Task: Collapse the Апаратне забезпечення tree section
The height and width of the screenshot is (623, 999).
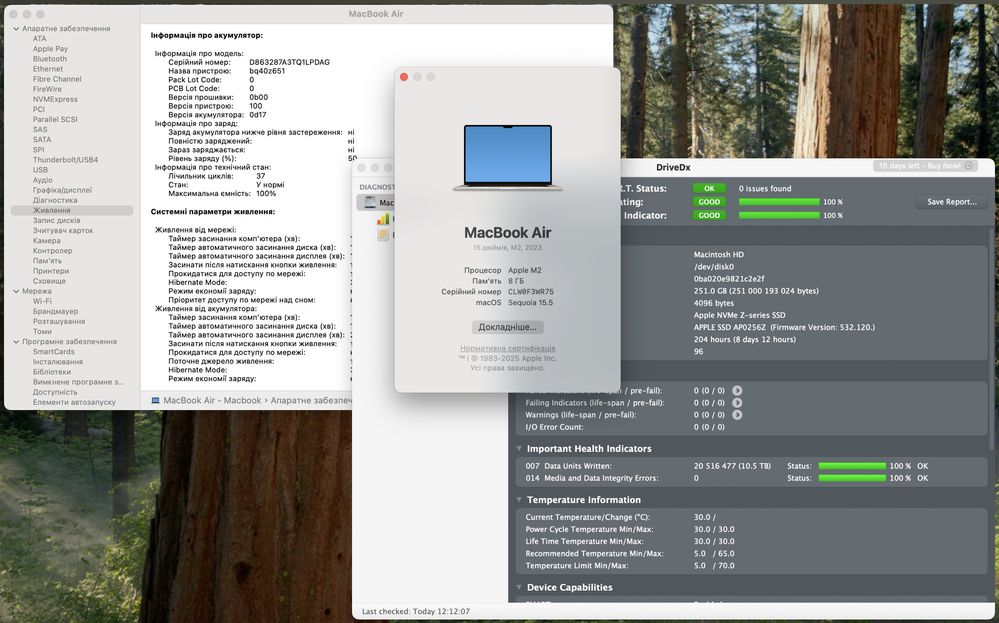Action: click(17, 29)
